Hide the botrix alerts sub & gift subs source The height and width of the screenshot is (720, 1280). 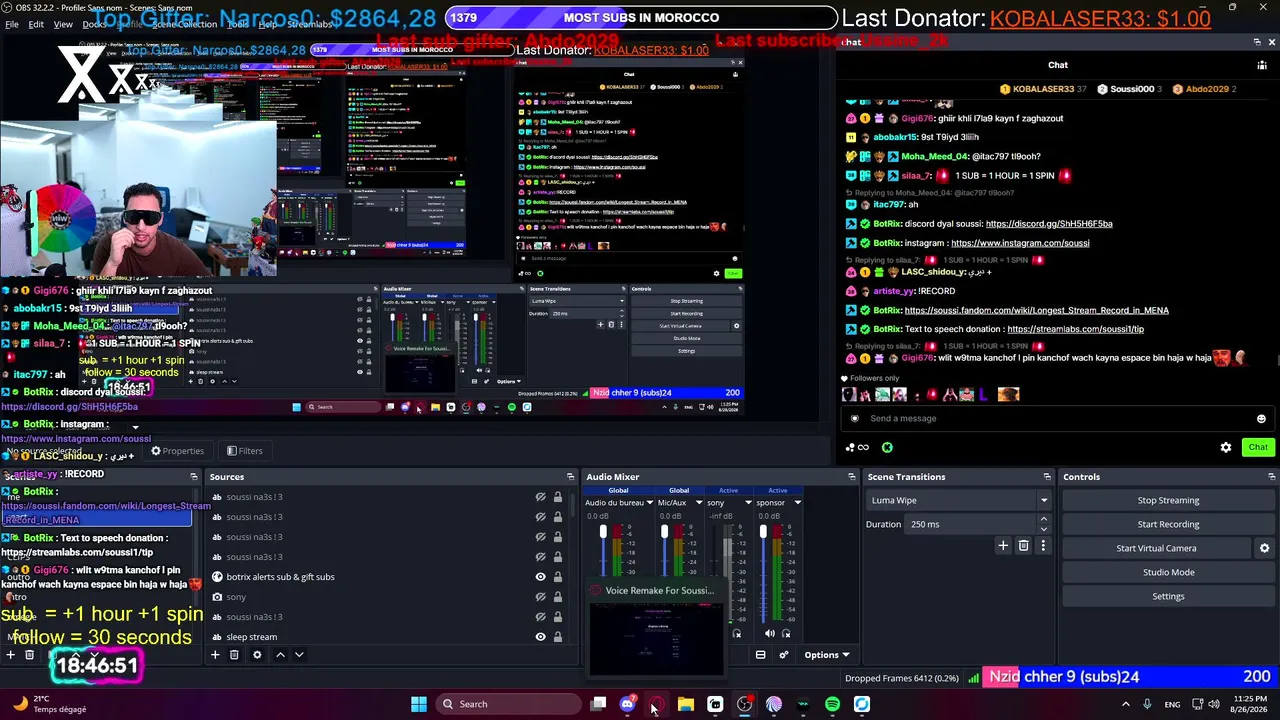coord(541,577)
